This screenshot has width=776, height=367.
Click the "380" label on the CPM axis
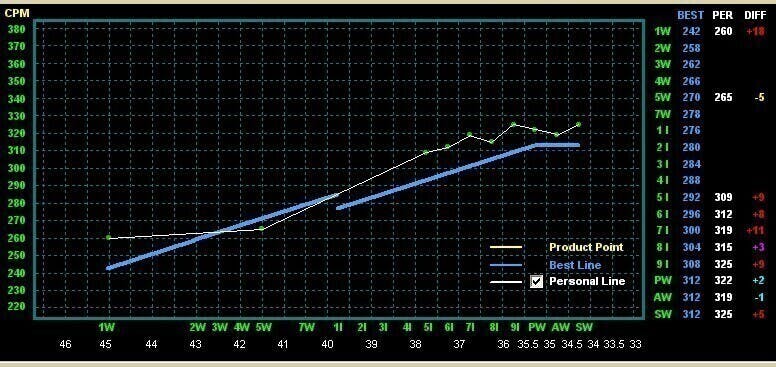point(16,29)
